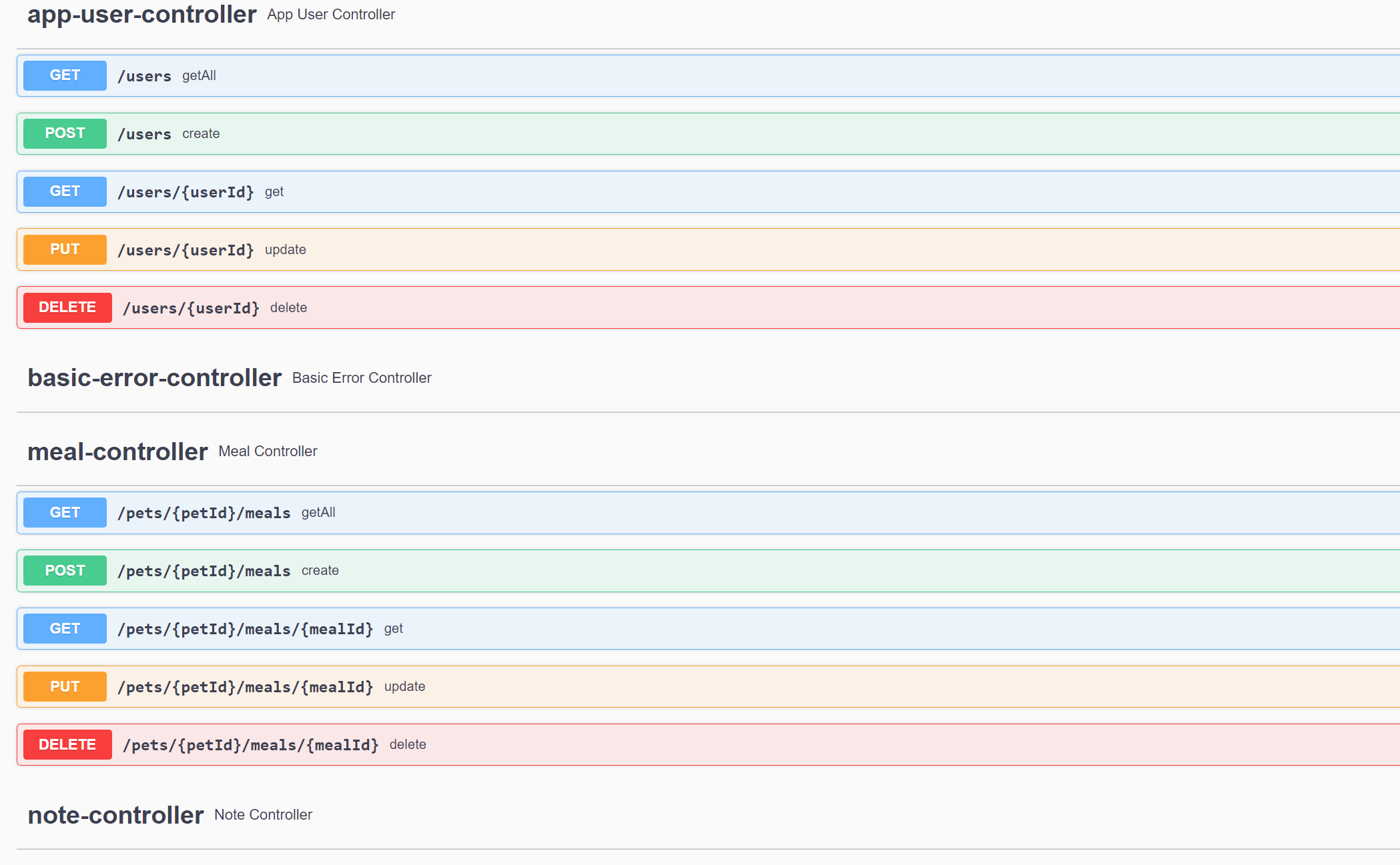Viewport: 1400px width, 865px height.
Task: Click the GET badge on /users endpoint
Action: coord(64,75)
